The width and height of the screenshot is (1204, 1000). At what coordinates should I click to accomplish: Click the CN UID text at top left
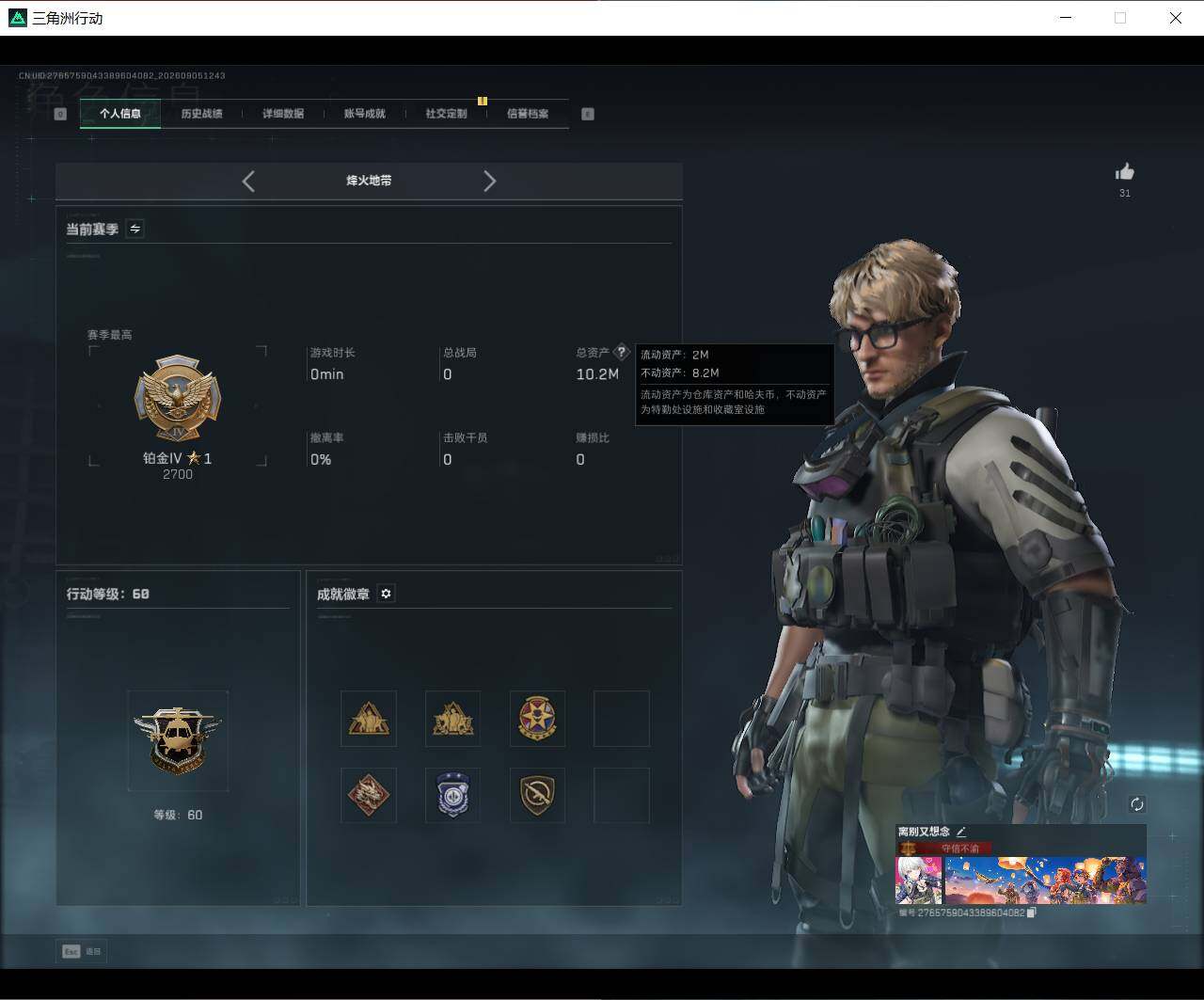122,75
